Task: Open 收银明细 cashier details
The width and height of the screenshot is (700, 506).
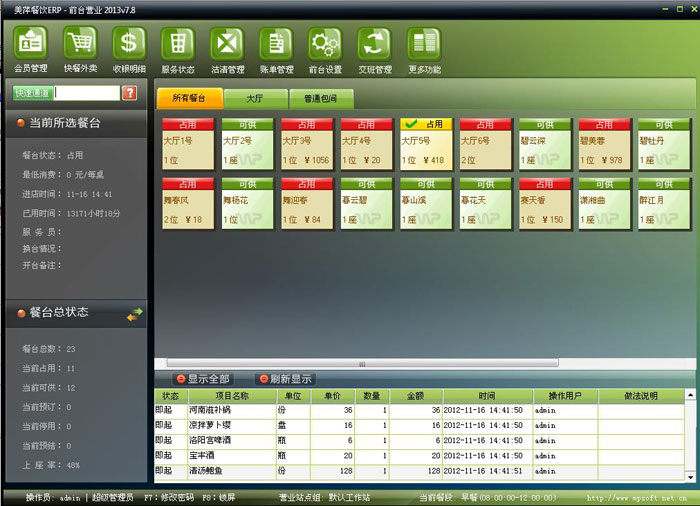Action: 129,44
